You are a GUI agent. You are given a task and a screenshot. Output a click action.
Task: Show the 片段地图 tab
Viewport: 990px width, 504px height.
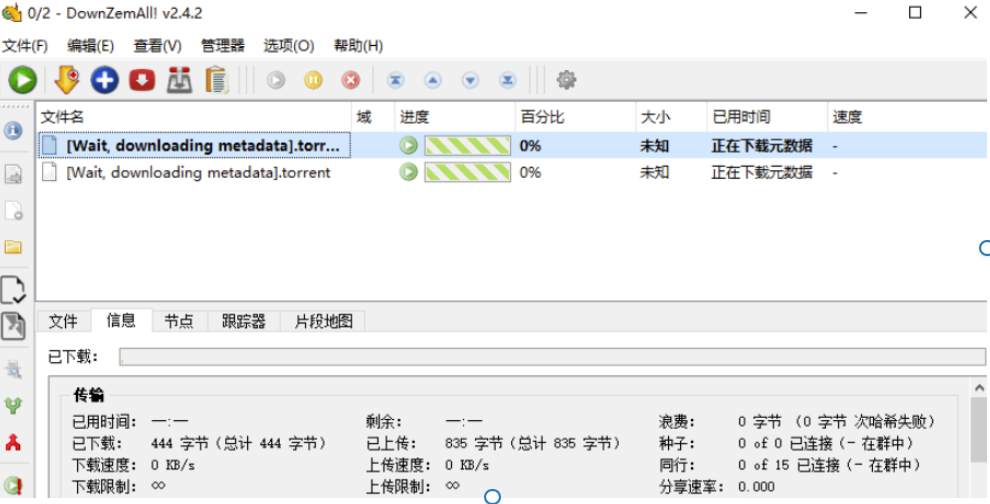[x=323, y=321]
